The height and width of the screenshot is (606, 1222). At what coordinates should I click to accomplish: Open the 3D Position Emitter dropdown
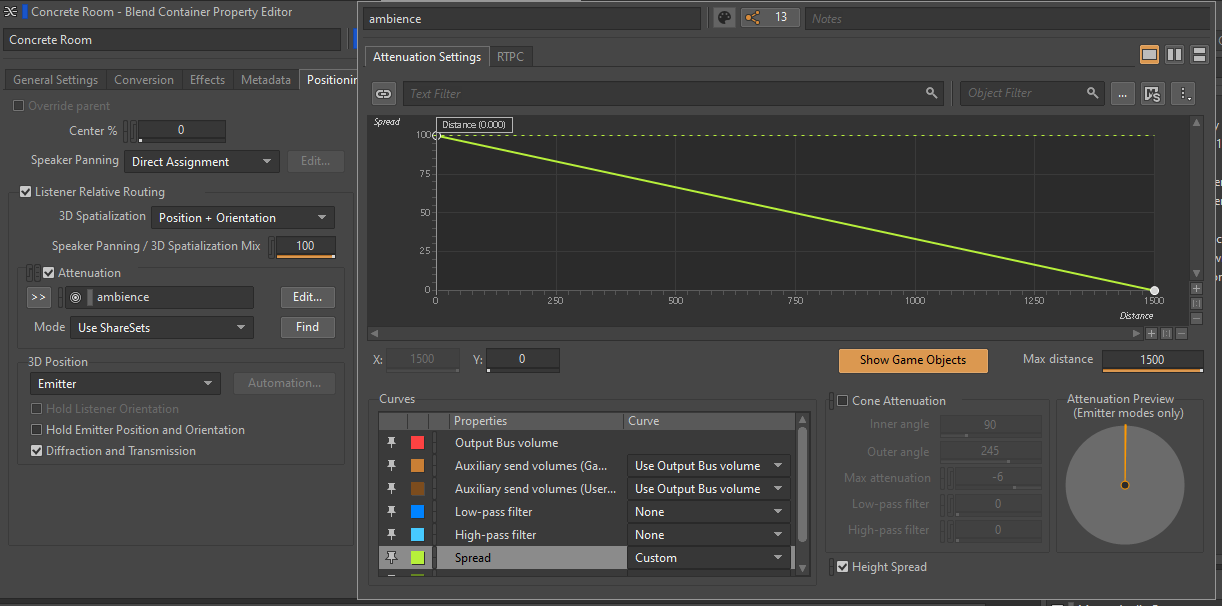pos(122,383)
